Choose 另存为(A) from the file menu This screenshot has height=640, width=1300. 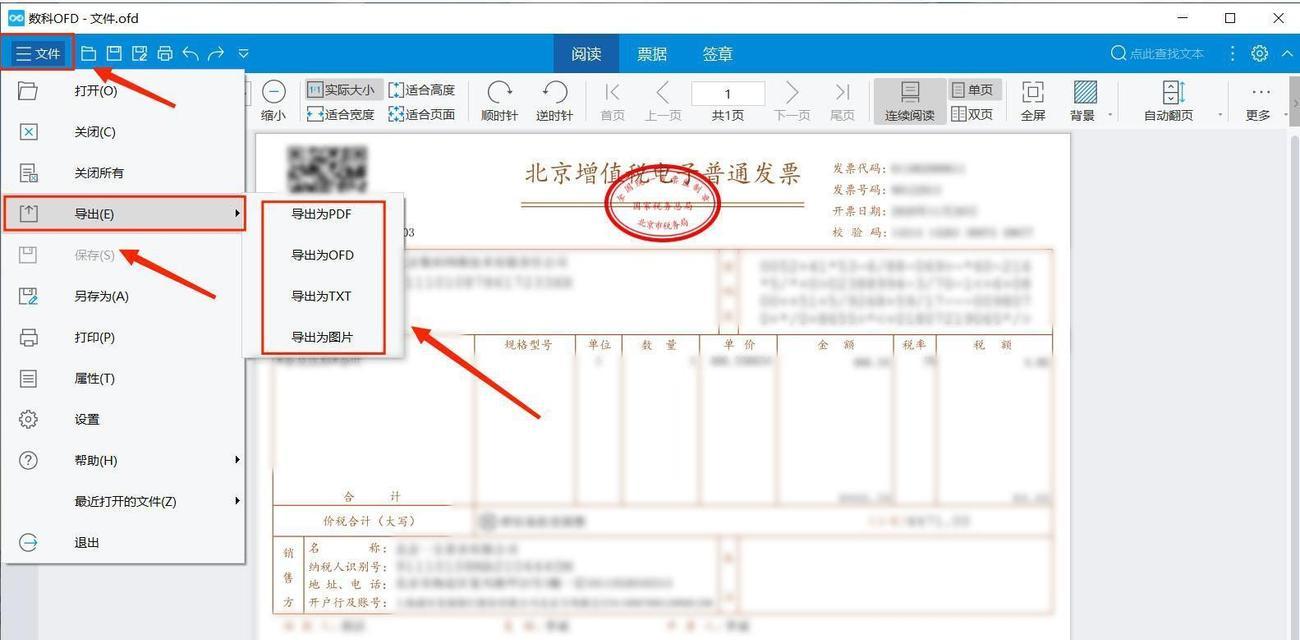[x=124, y=296]
